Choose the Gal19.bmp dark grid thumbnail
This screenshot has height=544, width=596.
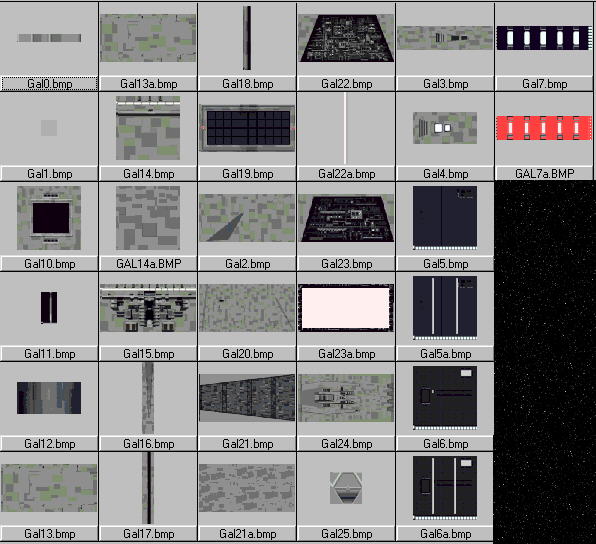247,128
